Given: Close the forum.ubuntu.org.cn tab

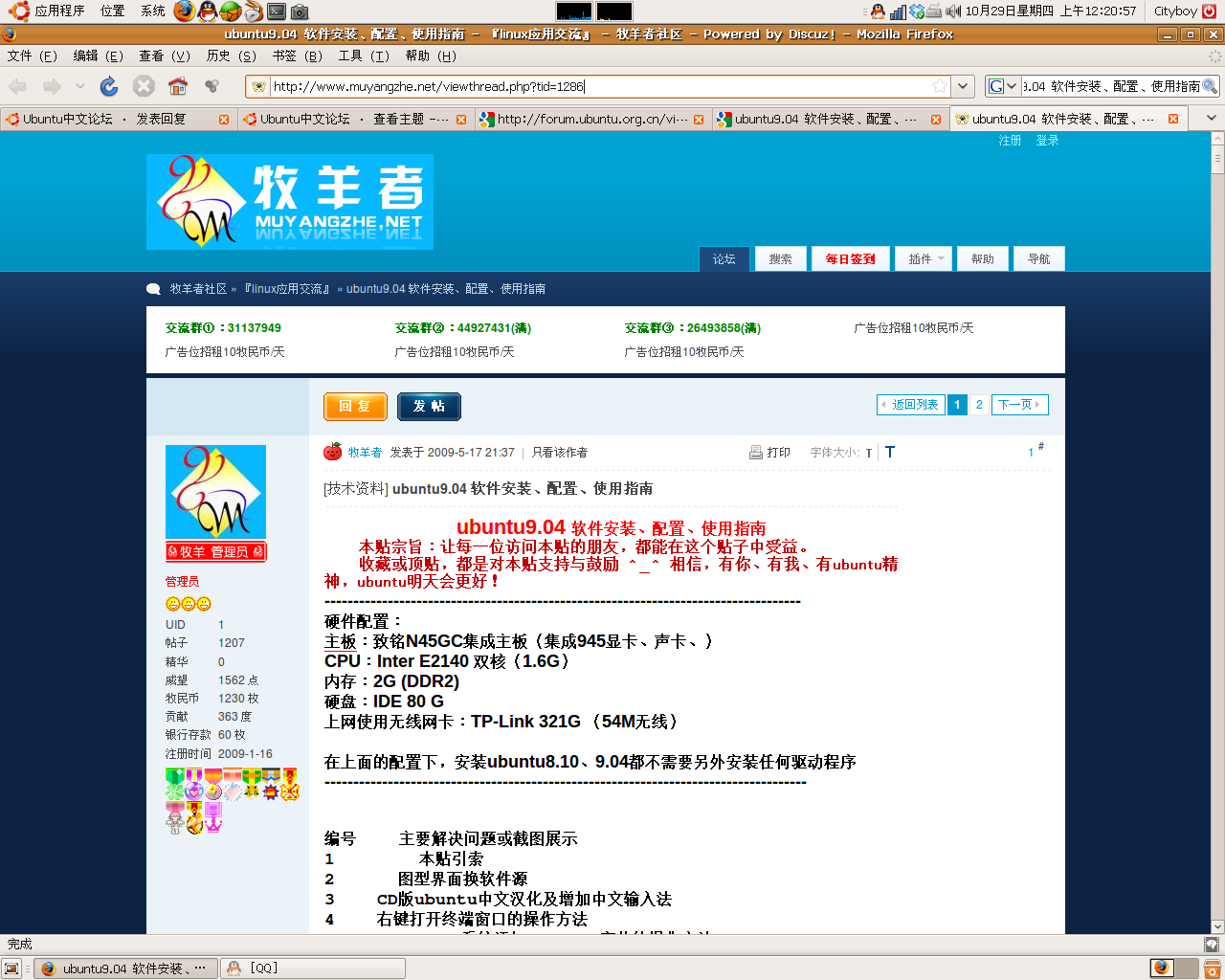Looking at the screenshot, I should (699, 120).
